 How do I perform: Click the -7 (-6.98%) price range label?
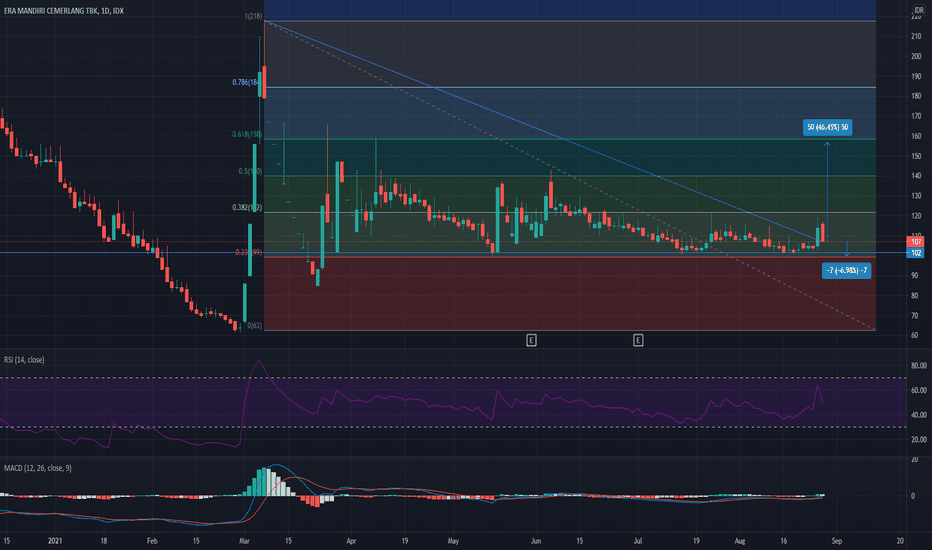(x=846, y=271)
